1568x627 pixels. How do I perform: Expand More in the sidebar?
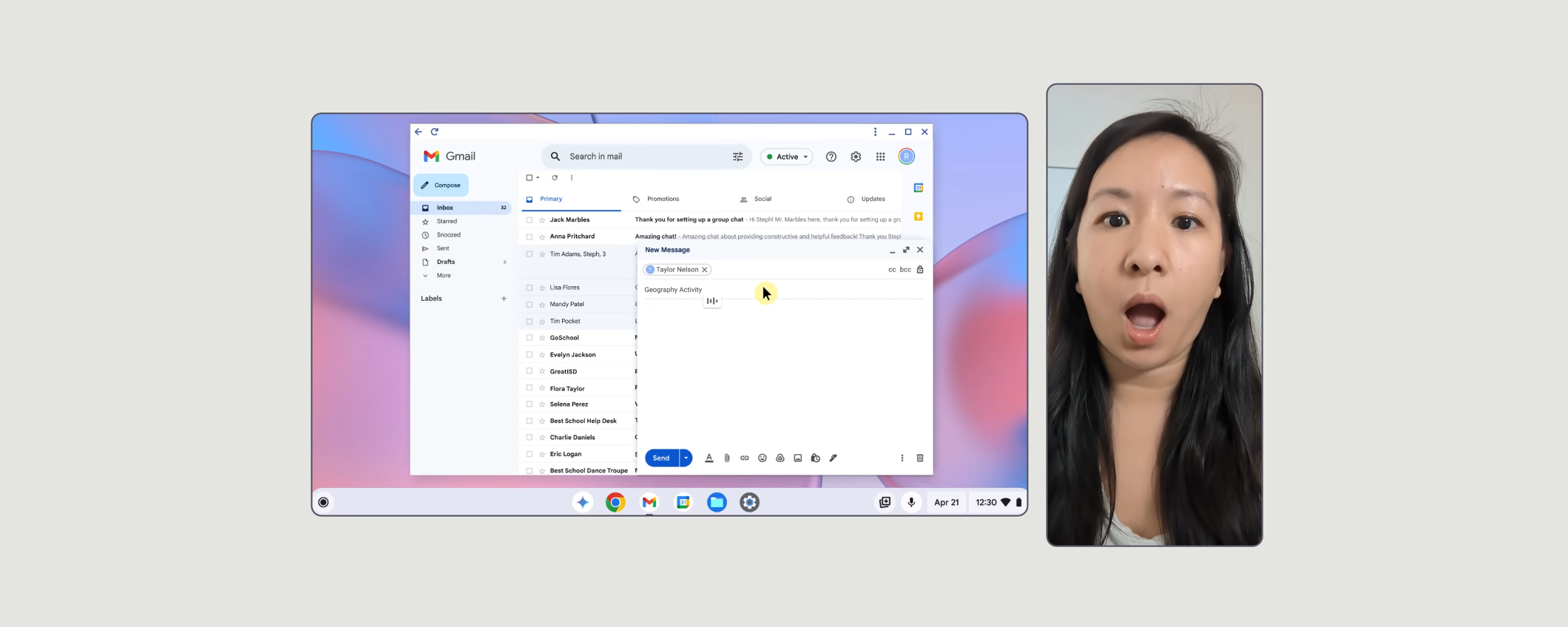pos(443,276)
